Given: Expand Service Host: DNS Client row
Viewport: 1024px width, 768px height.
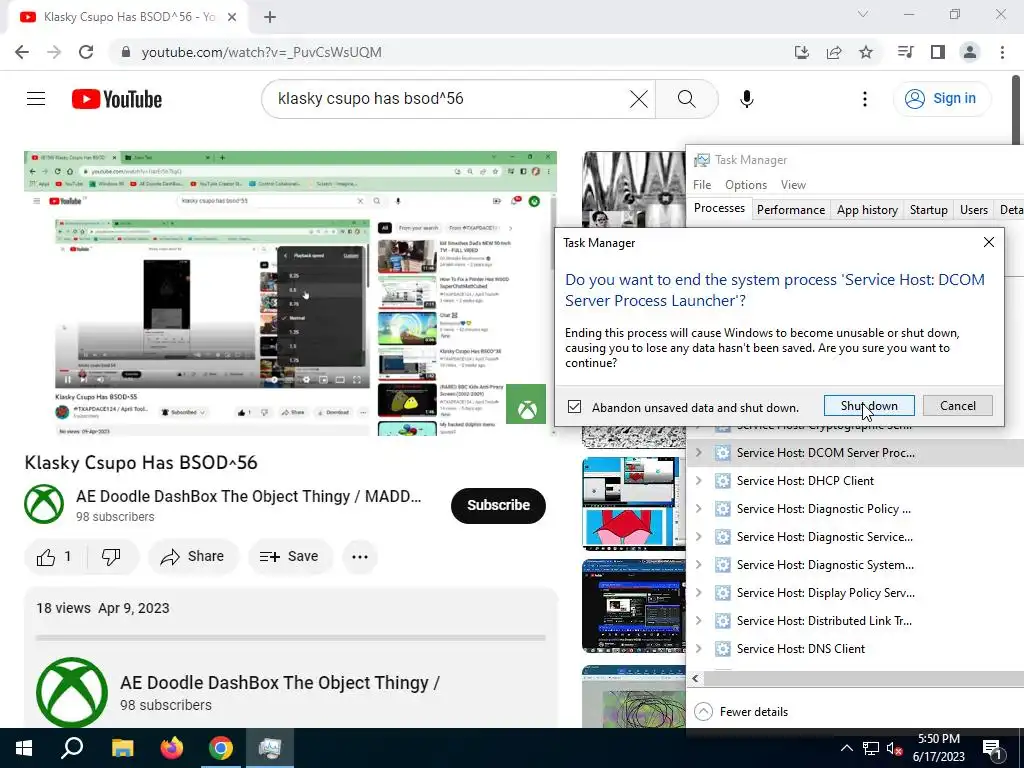Looking at the screenshot, I should (699, 649).
